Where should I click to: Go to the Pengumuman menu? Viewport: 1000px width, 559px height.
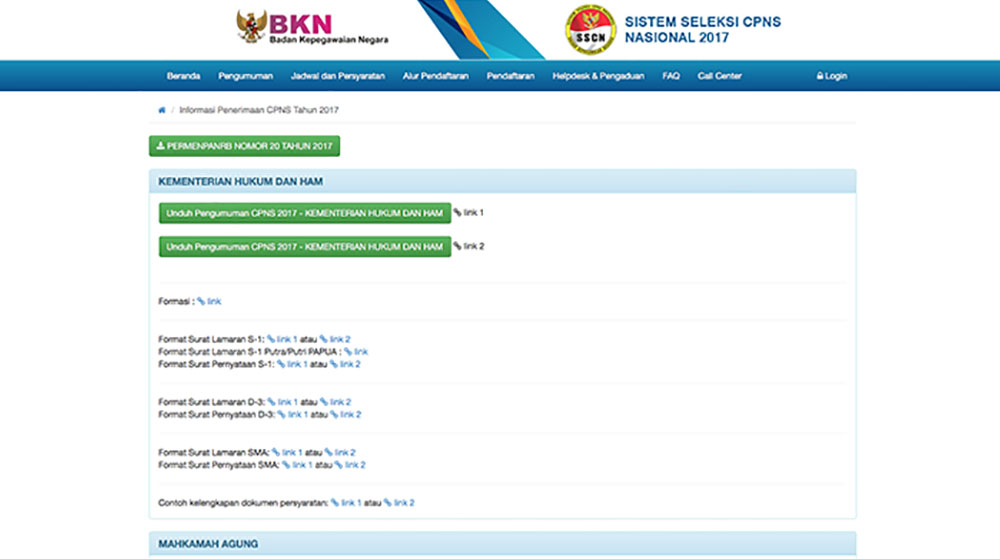[x=245, y=76]
